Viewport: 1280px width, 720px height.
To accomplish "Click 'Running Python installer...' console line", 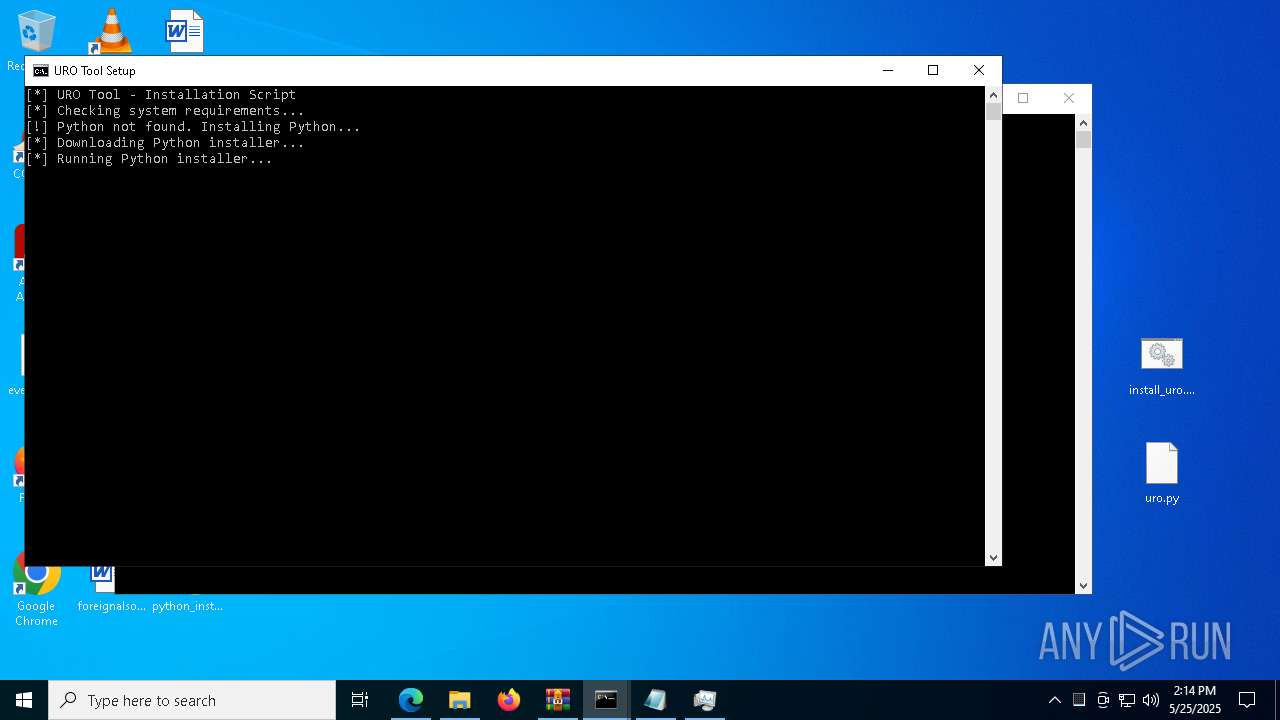I will click(149, 159).
